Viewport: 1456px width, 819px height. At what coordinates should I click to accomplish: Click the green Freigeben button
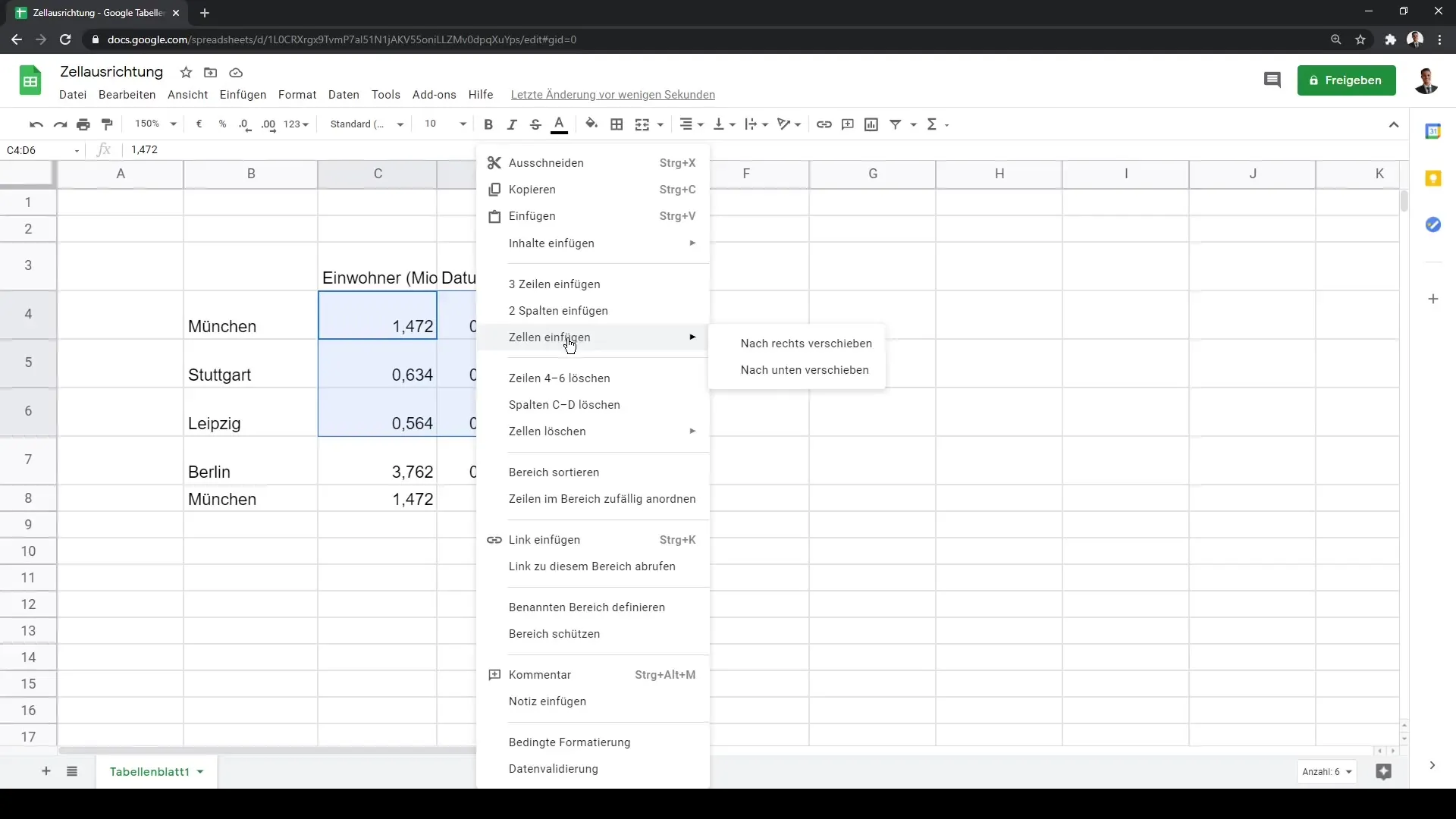(1346, 80)
